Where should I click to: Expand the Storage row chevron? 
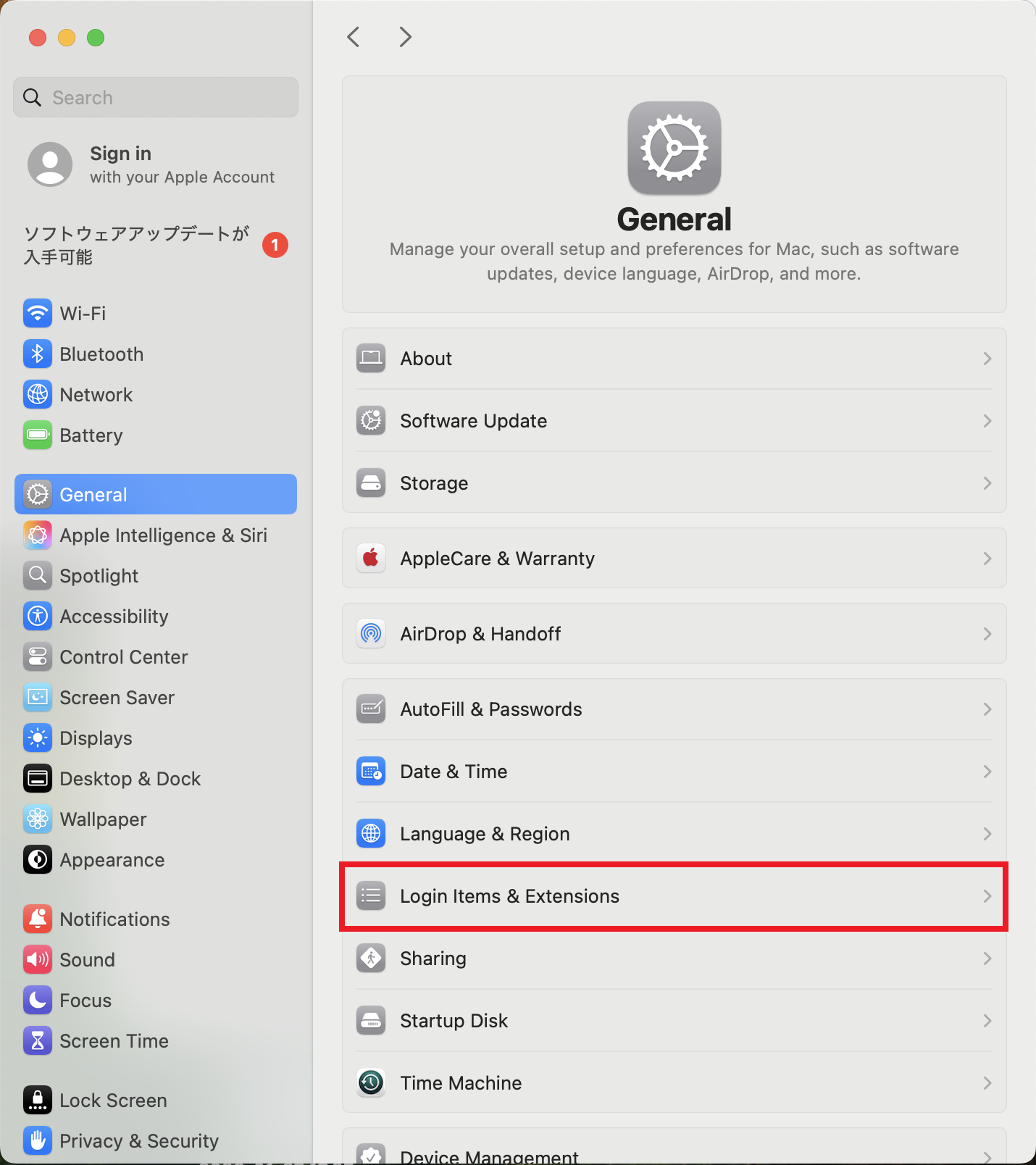coord(987,483)
